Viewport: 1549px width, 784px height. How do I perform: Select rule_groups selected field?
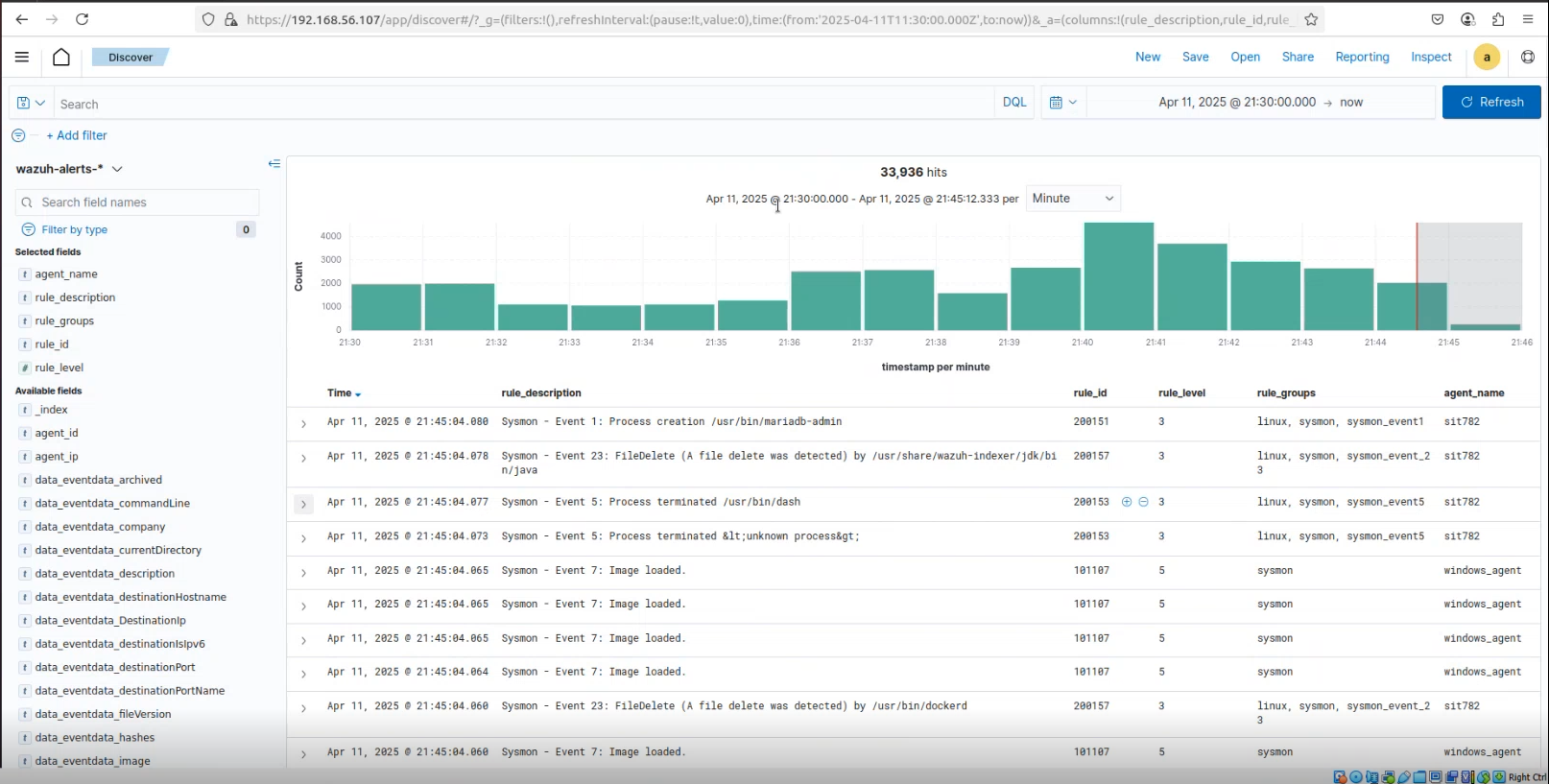click(x=64, y=321)
